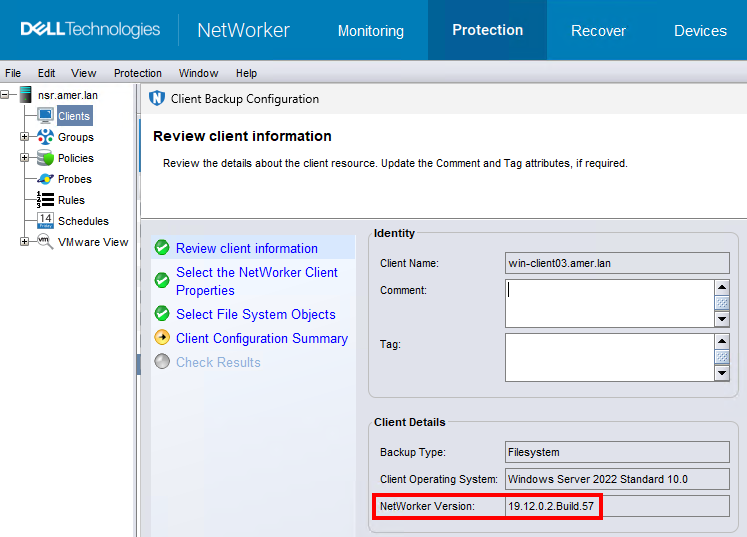Click Tag scrollbar up arrow
747x537 pixels.
[x=722, y=341]
